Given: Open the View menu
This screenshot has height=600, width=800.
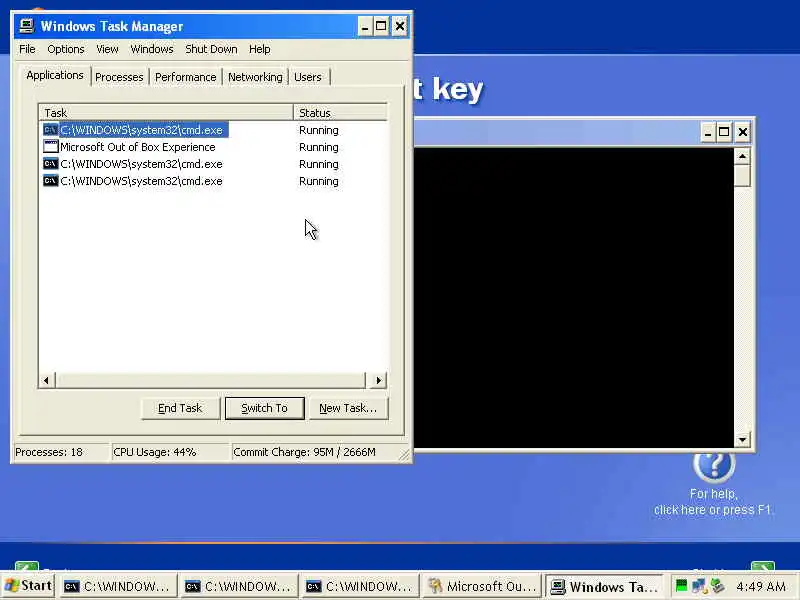Looking at the screenshot, I should pos(107,49).
